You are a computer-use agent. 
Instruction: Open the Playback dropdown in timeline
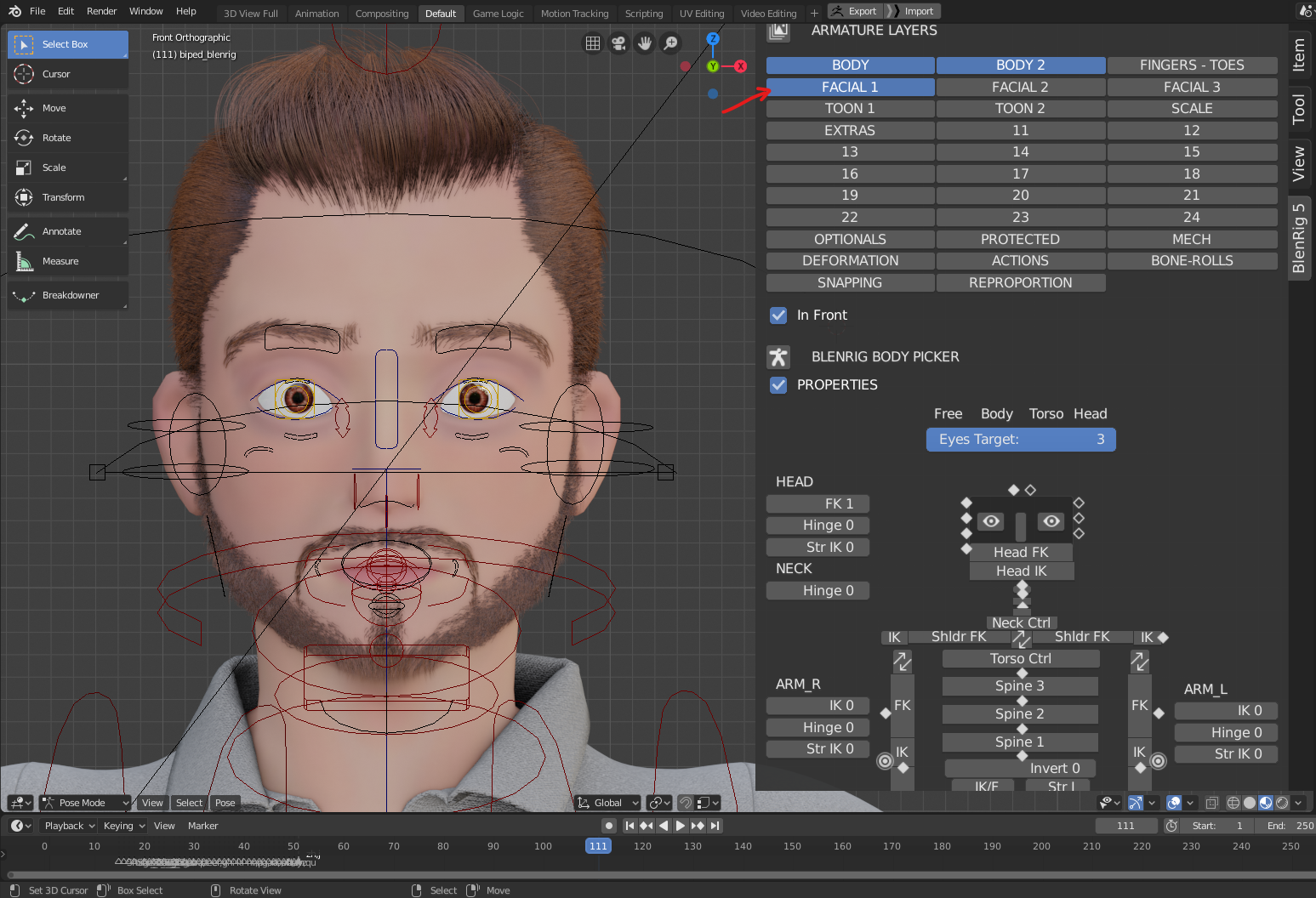tap(69, 826)
